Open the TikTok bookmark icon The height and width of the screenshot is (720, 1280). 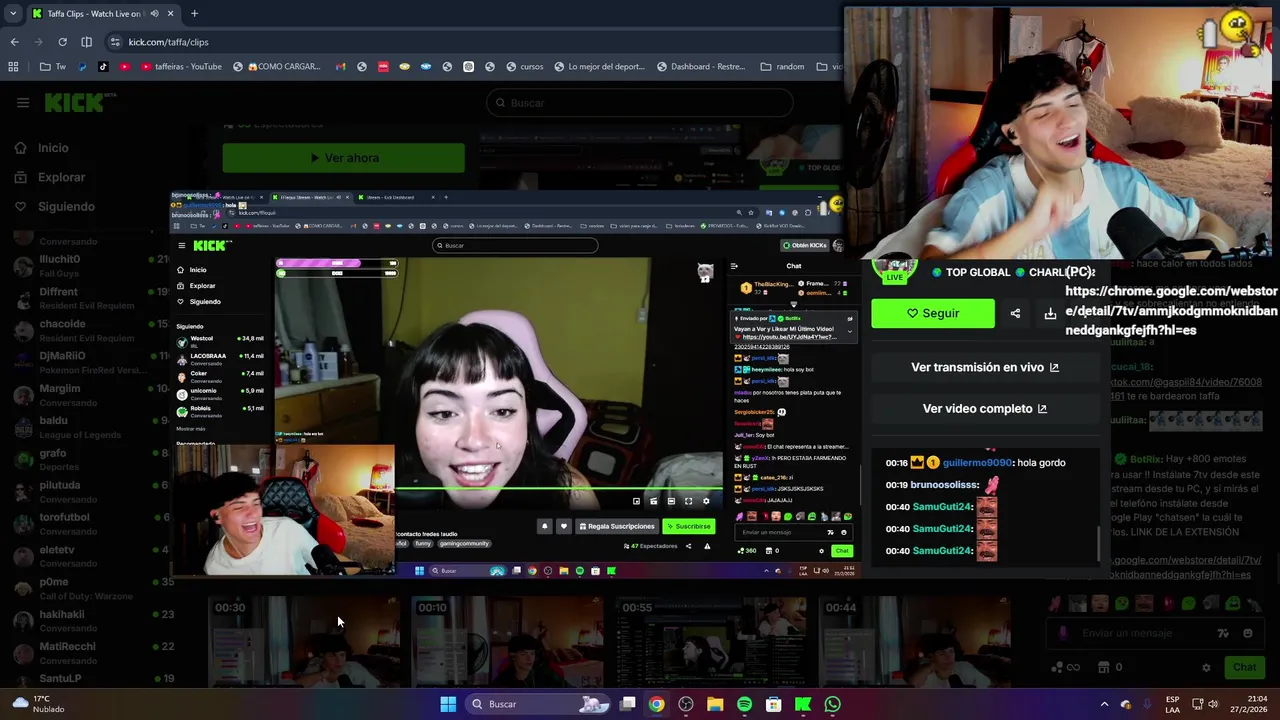point(103,67)
